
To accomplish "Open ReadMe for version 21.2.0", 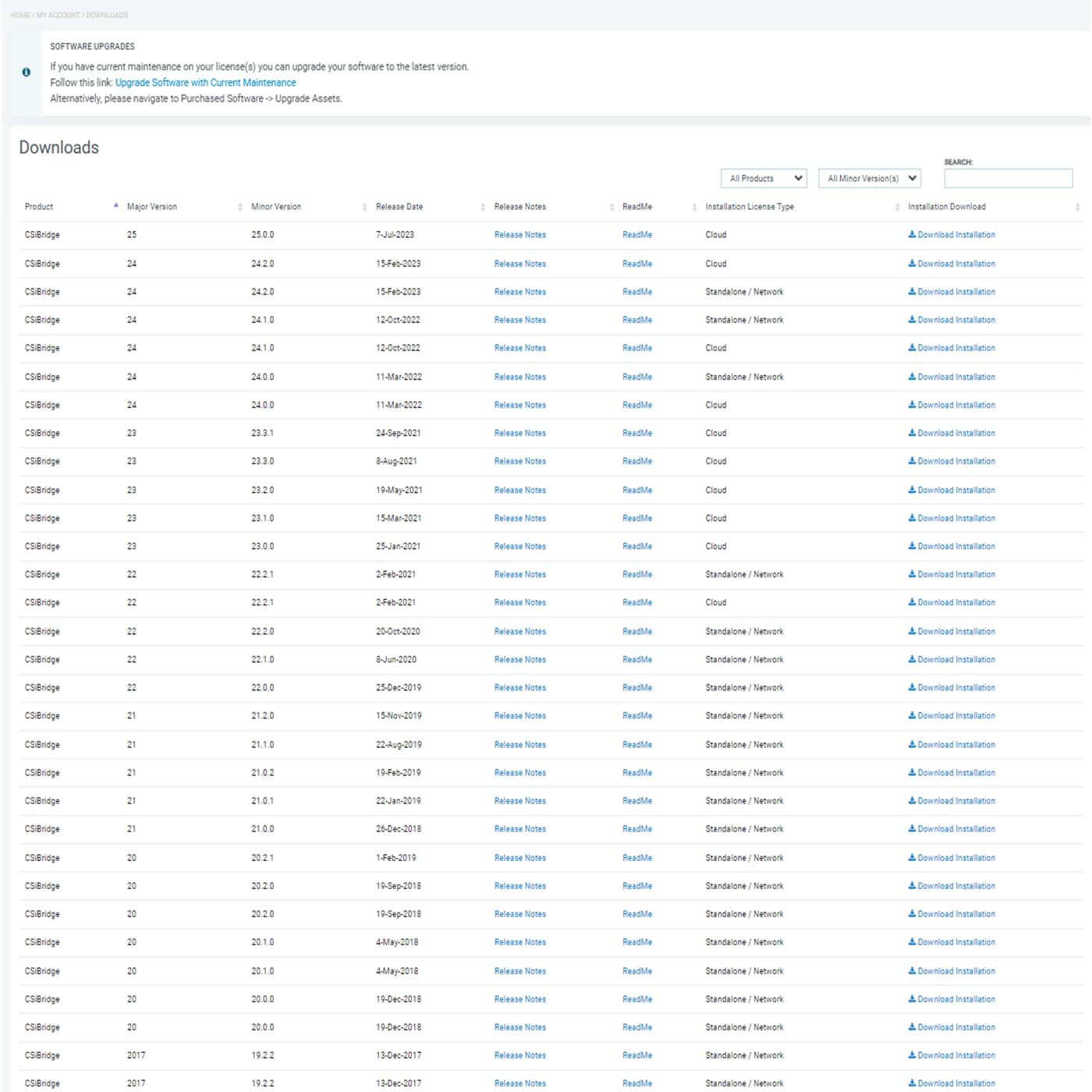I will pos(637,714).
